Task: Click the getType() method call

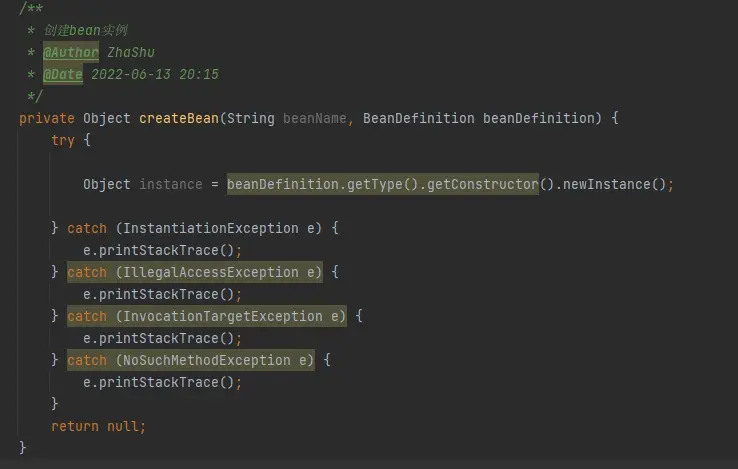Action: (x=377, y=184)
